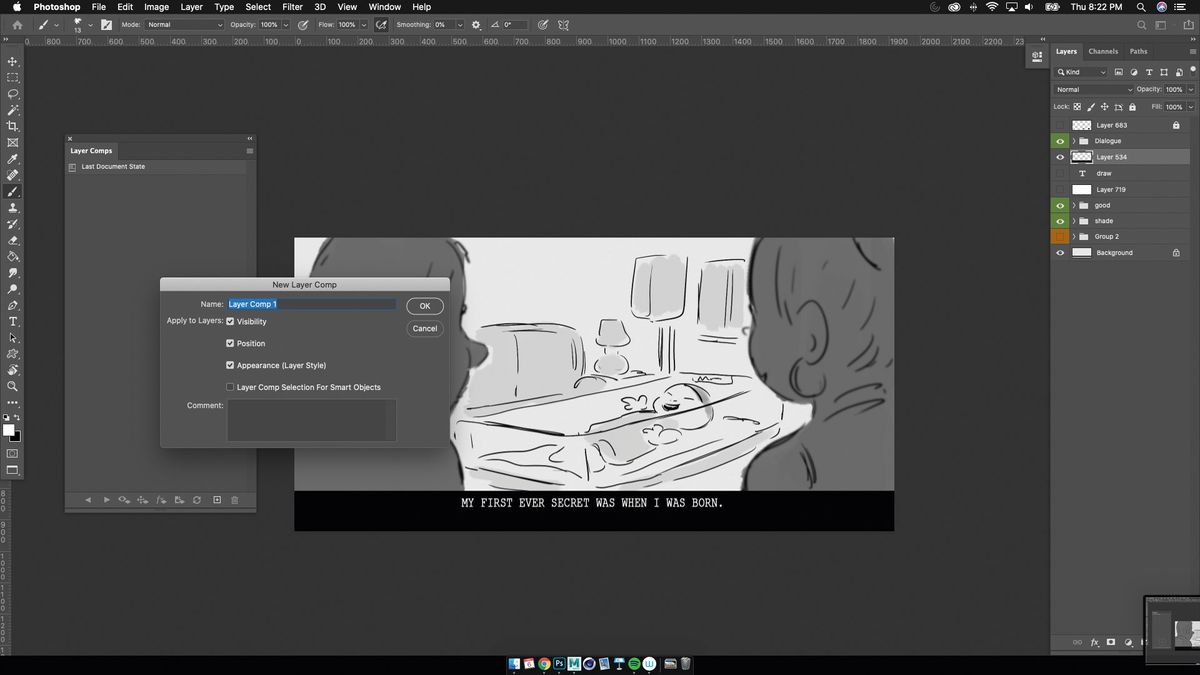Expand the Group 2 folder
This screenshot has height=675, width=1200.
pos(1073,236)
